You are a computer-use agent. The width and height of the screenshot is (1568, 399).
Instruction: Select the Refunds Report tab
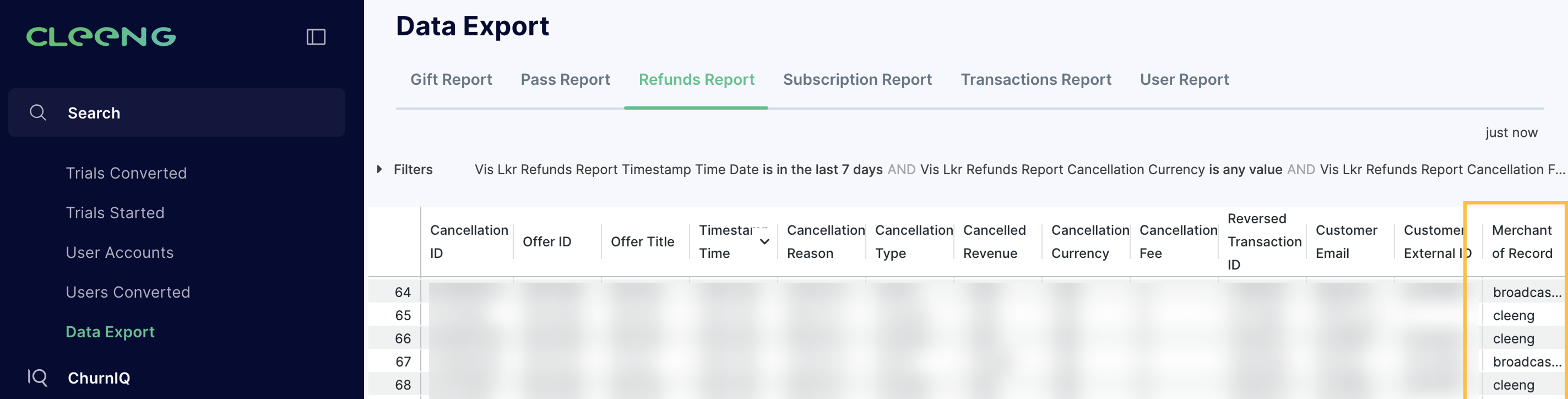[x=696, y=79]
